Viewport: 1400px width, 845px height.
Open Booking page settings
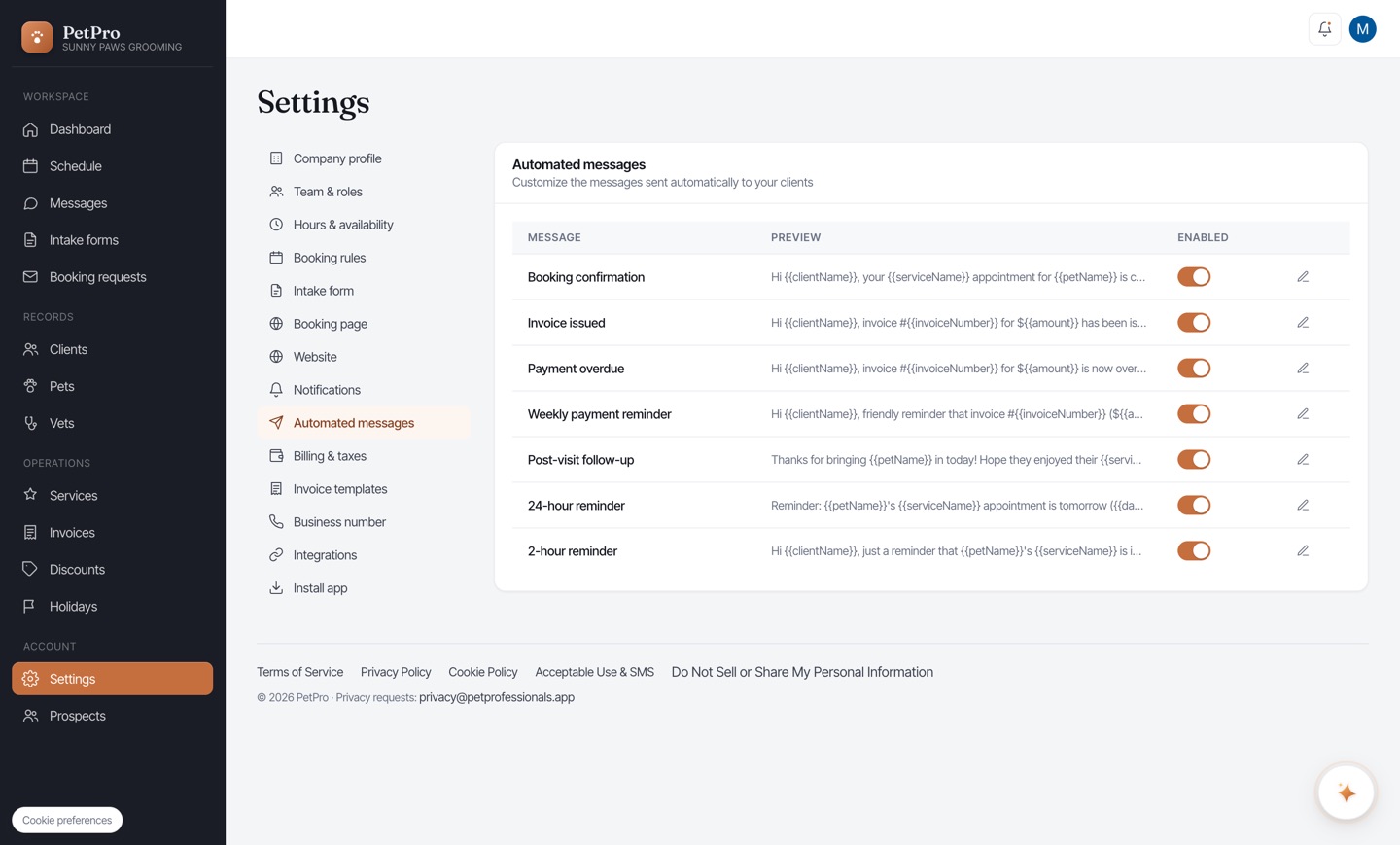[364, 324]
